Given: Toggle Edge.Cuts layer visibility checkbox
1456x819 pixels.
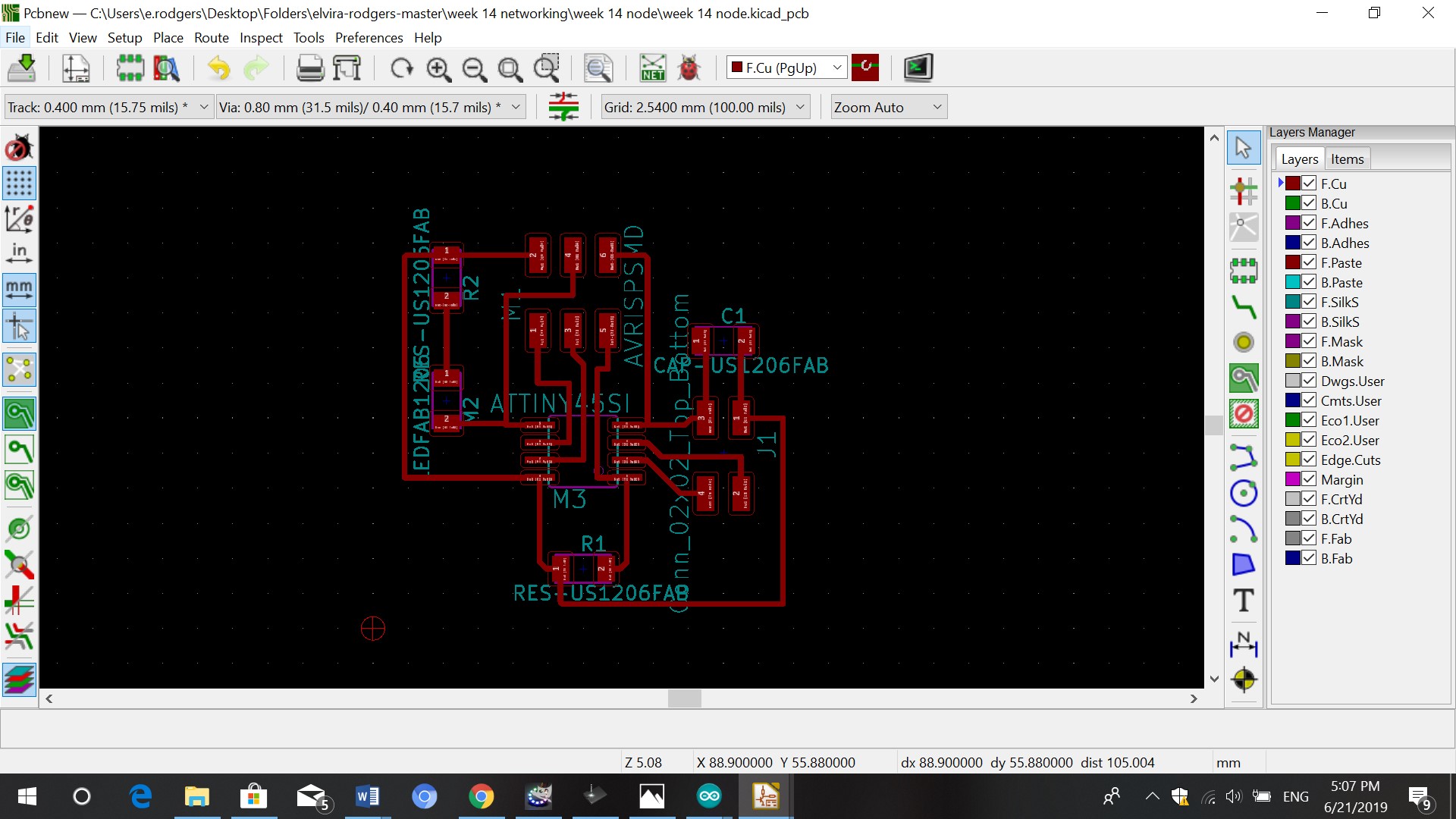Looking at the screenshot, I should [1309, 460].
